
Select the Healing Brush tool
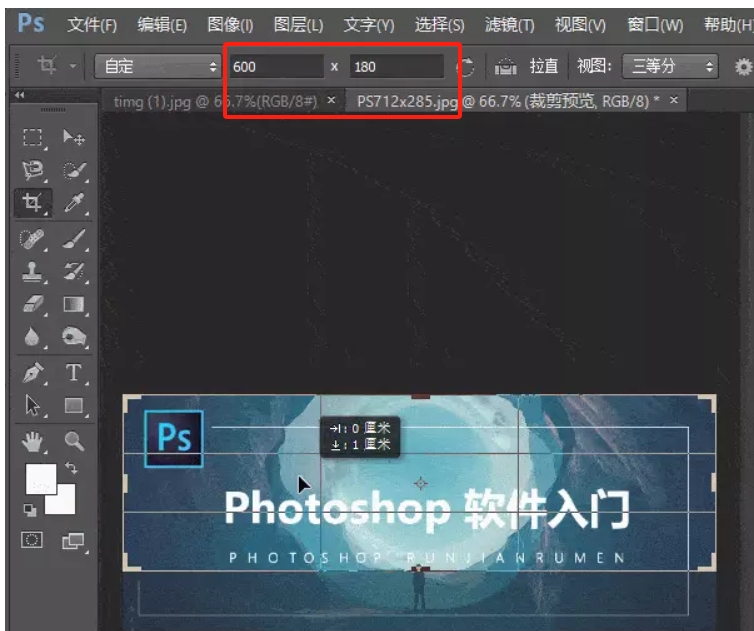click(32, 239)
